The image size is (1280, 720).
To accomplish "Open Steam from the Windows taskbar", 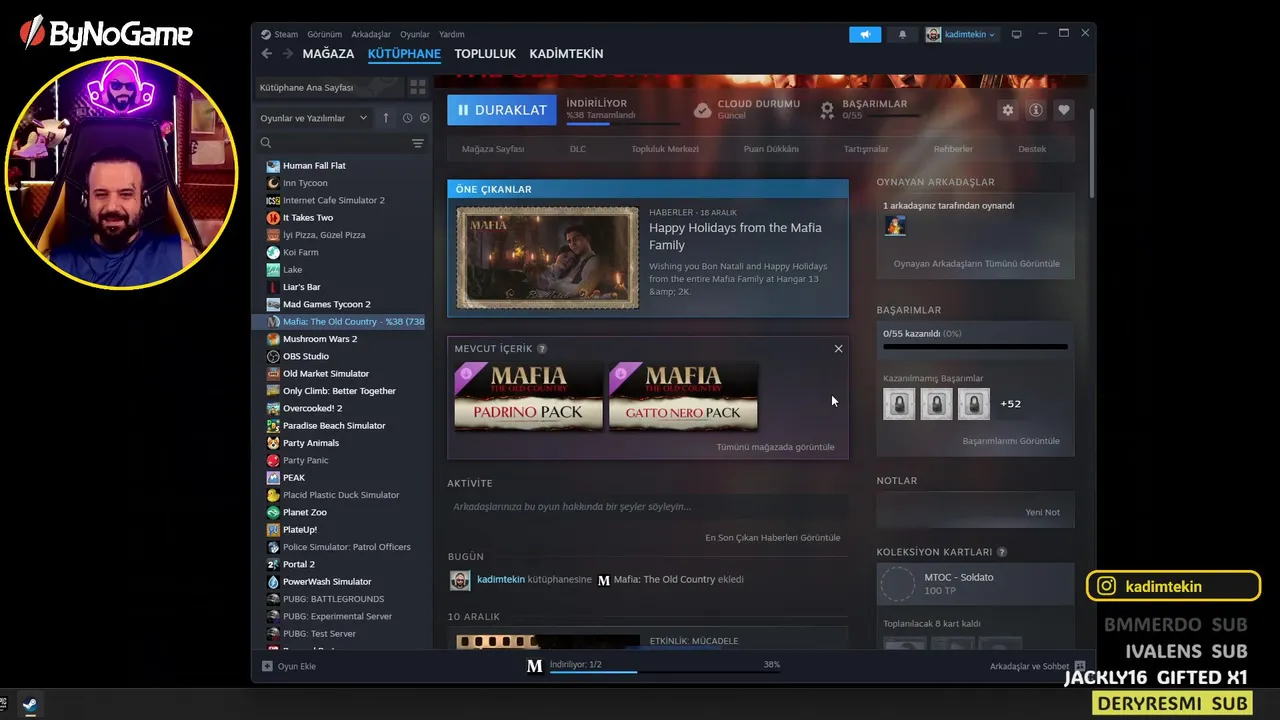I will (28, 704).
